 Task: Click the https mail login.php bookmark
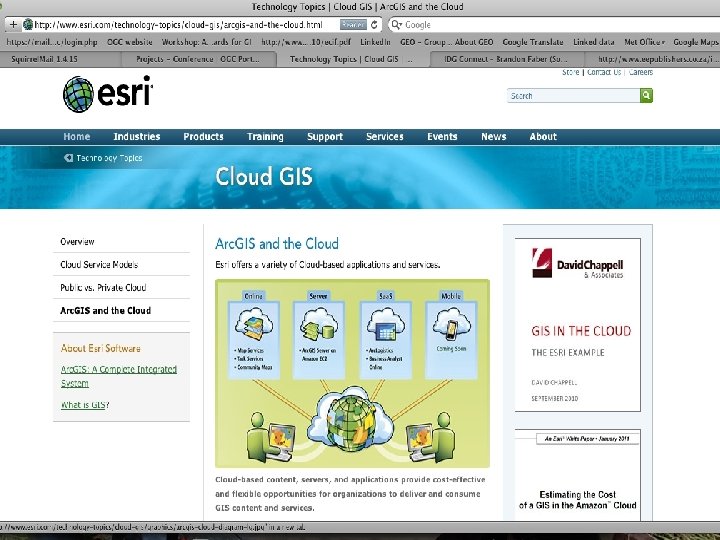(x=52, y=42)
